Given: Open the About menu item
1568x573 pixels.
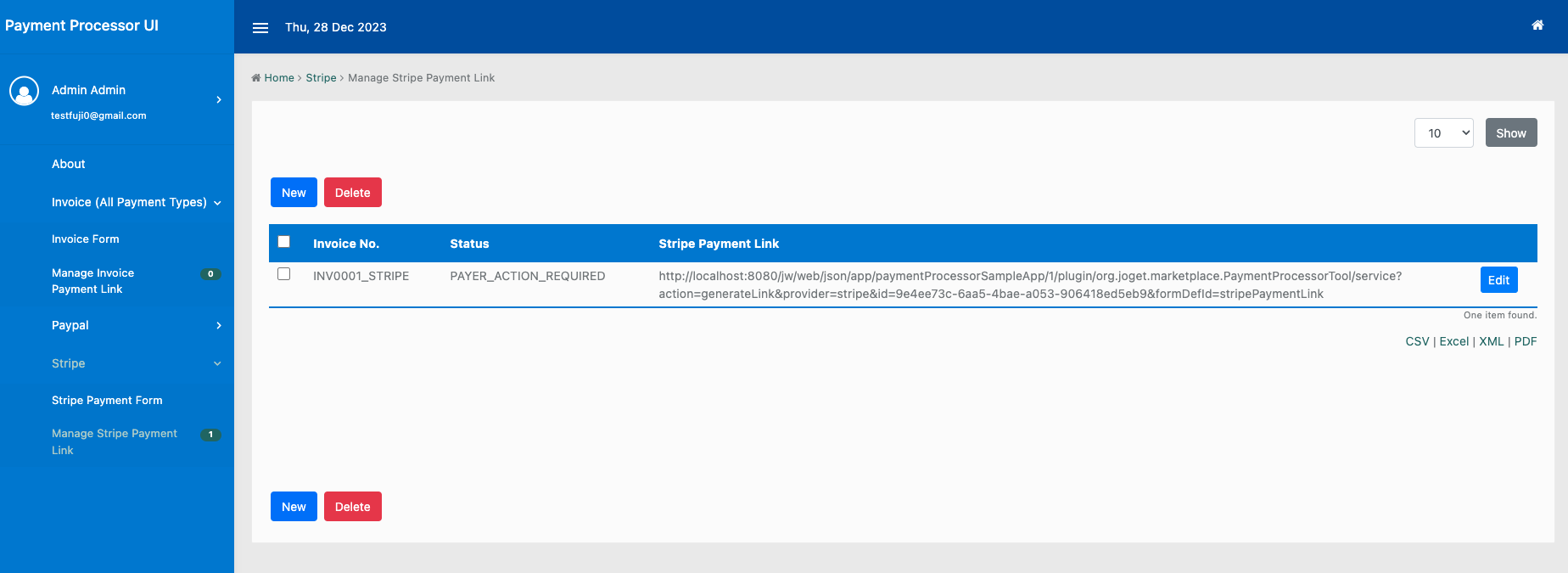Looking at the screenshot, I should point(69,165).
